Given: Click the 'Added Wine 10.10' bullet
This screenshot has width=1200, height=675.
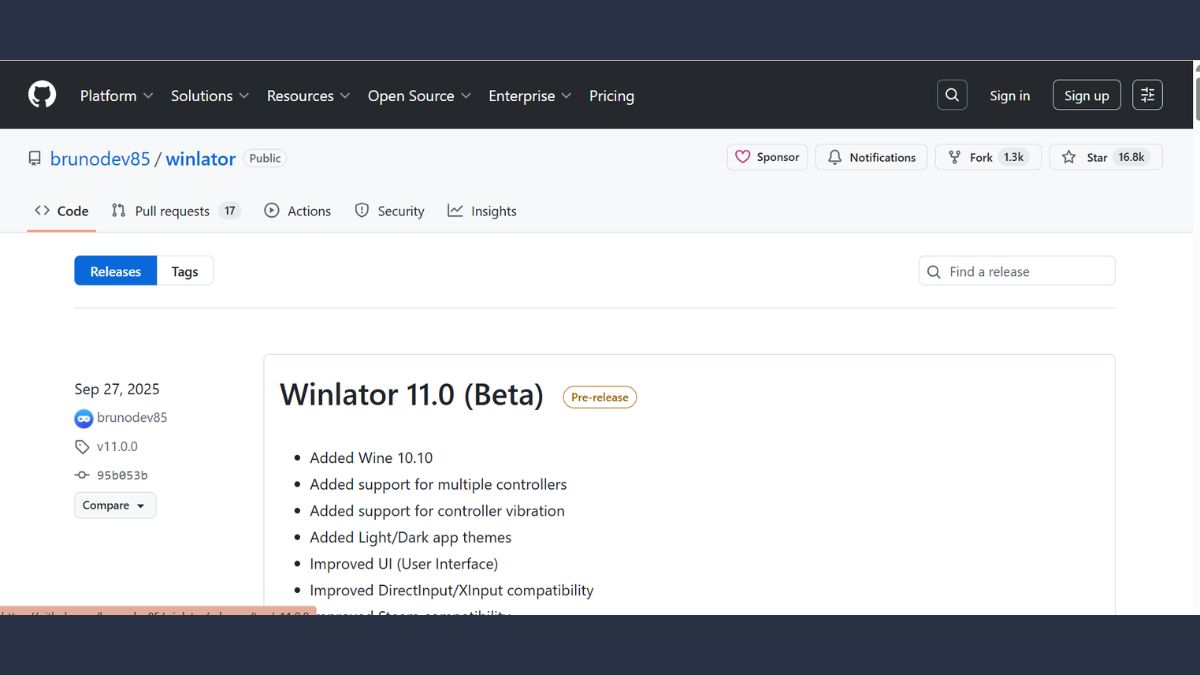Looking at the screenshot, I should pyautogui.click(x=371, y=458).
